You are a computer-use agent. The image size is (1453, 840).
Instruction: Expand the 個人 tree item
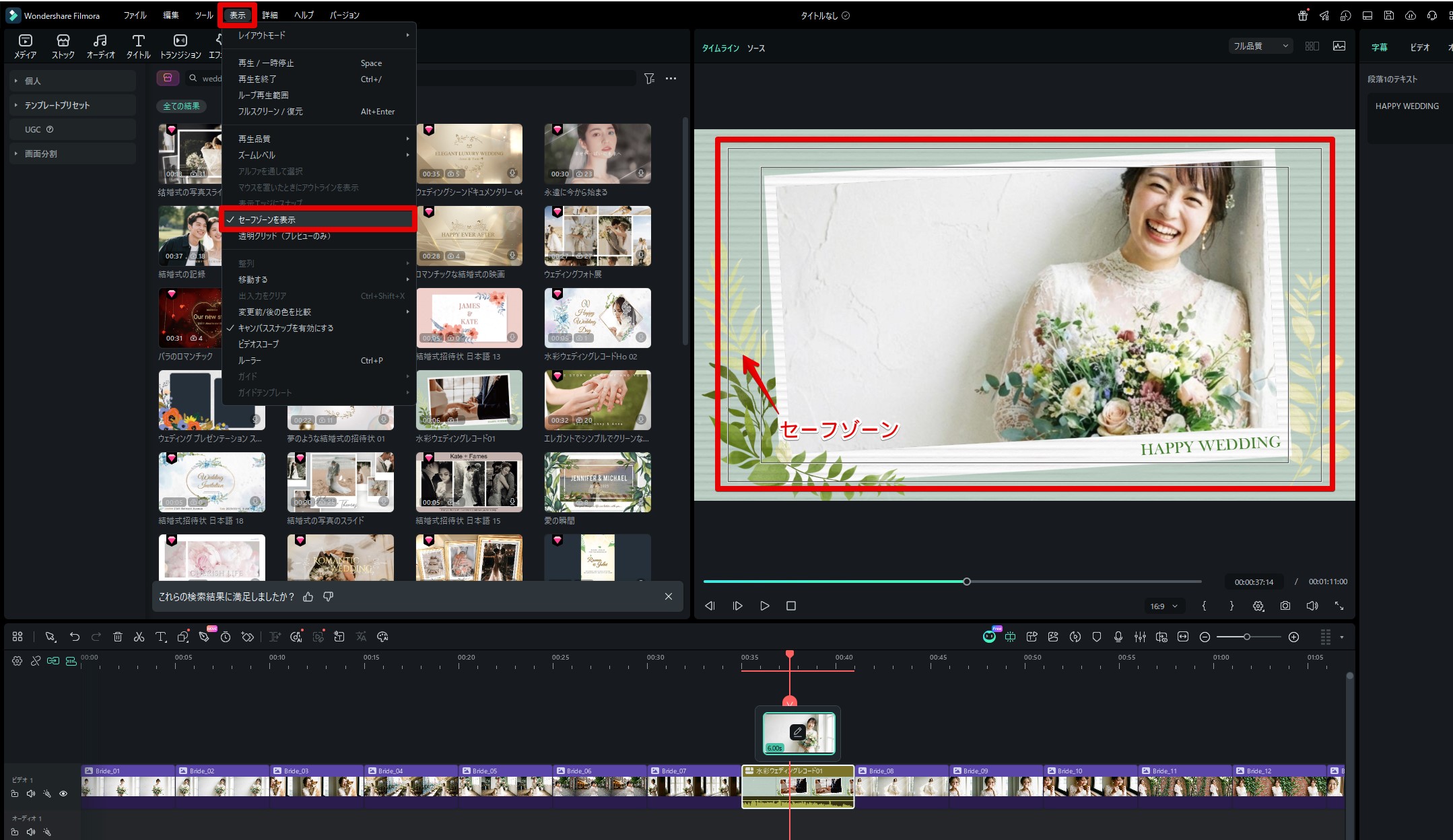tap(16, 81)
